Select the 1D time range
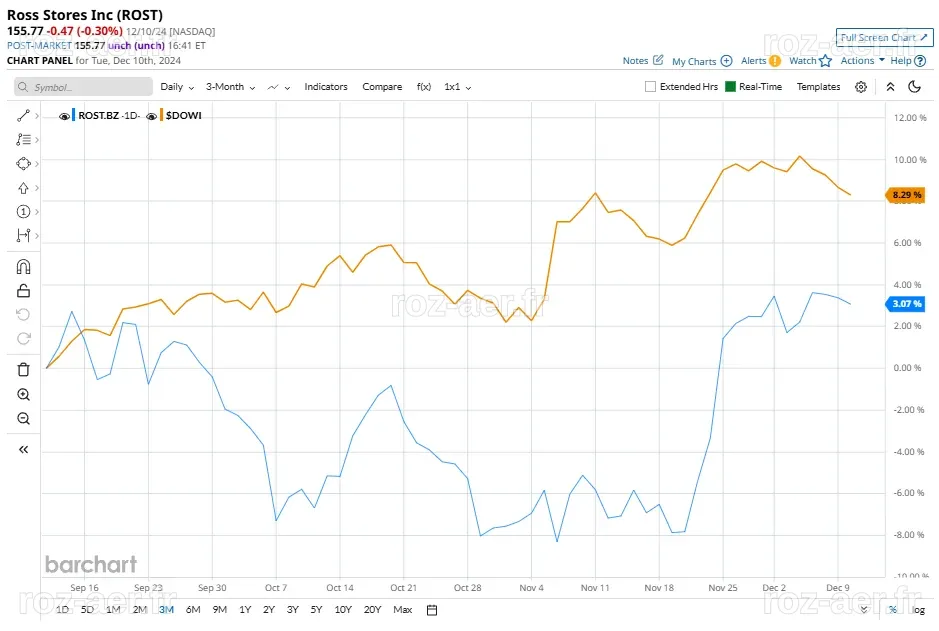 62,610
